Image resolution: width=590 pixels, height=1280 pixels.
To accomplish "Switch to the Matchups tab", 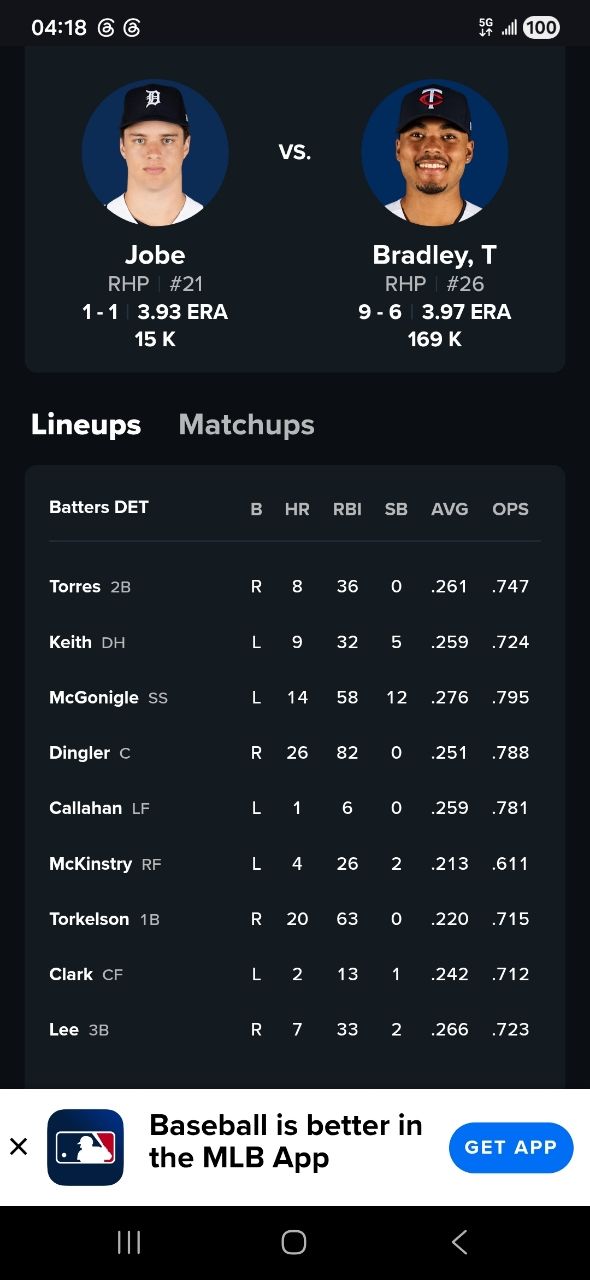I will point(246,425).
